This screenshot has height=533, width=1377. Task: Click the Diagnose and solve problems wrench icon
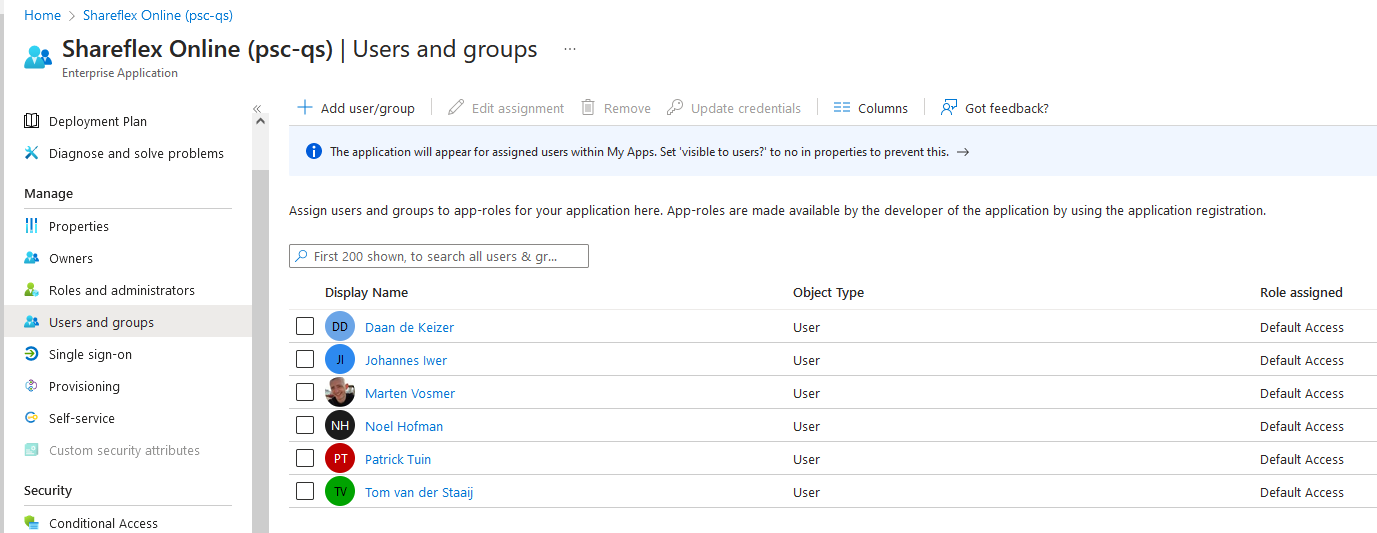tap(32, 153)
